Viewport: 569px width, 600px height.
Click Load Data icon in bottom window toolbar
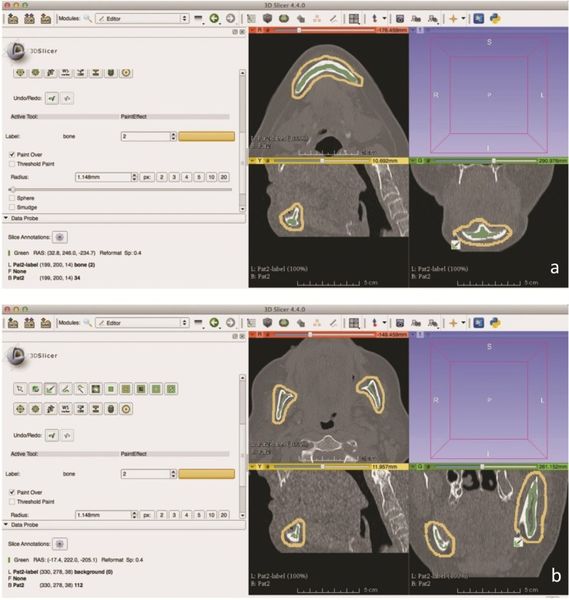(13, 323)
